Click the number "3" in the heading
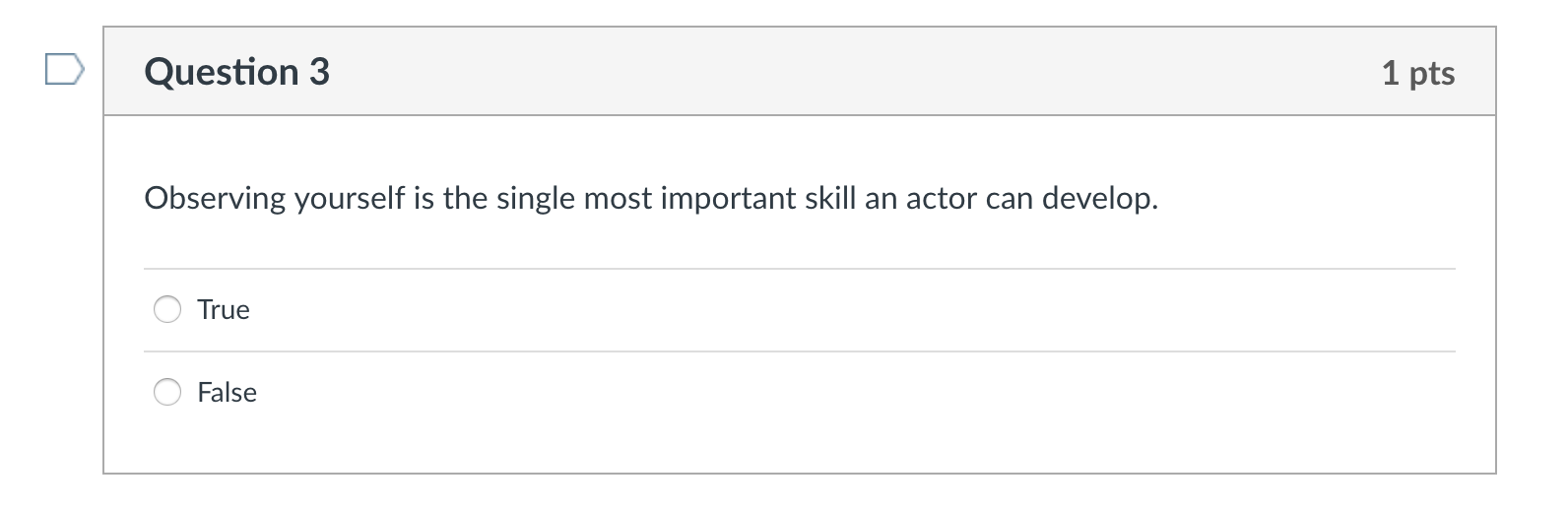 click(x=319, y=72)
